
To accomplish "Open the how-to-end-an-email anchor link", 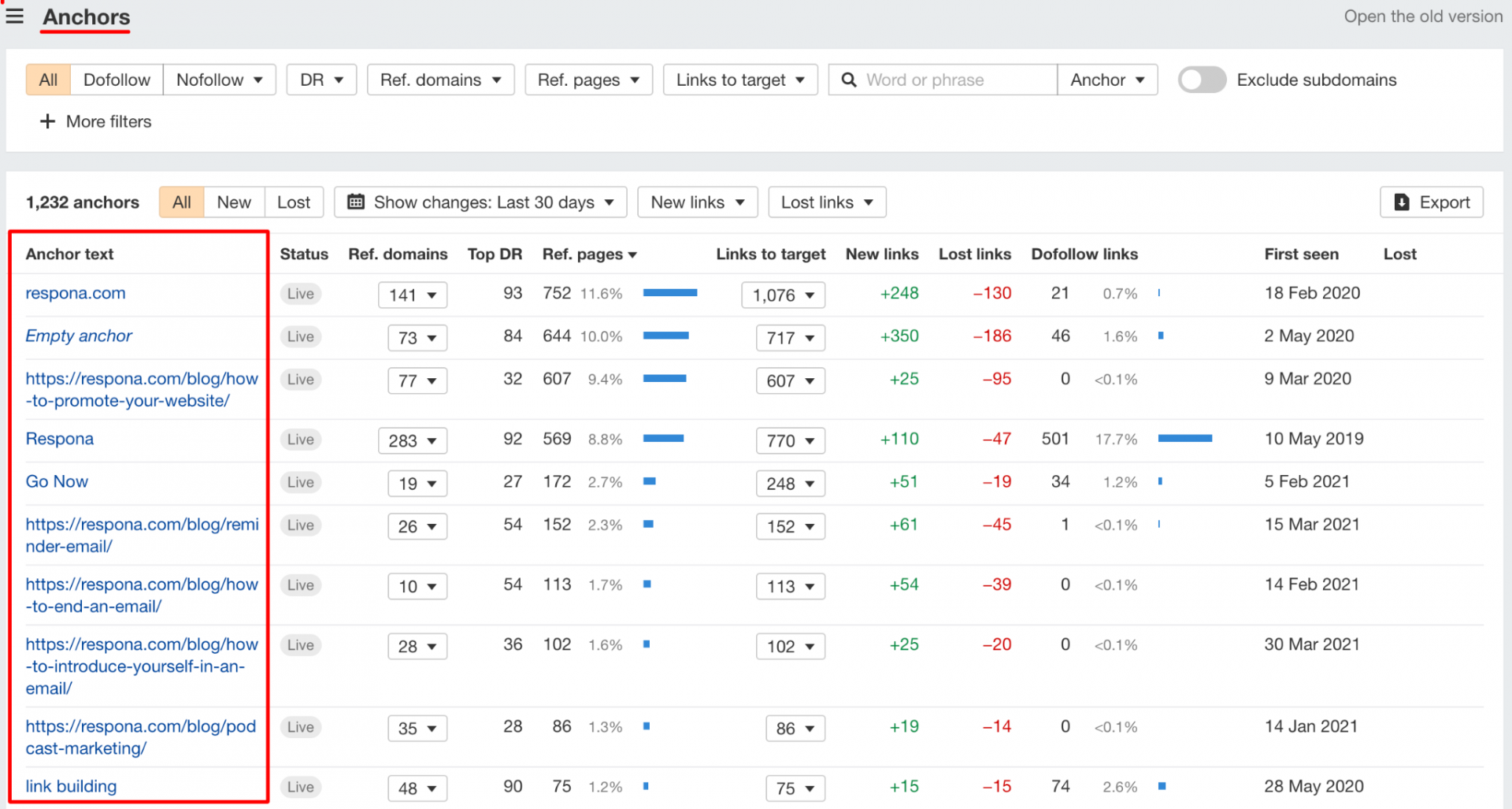I will pyautogui.click(x=142, y=595).
